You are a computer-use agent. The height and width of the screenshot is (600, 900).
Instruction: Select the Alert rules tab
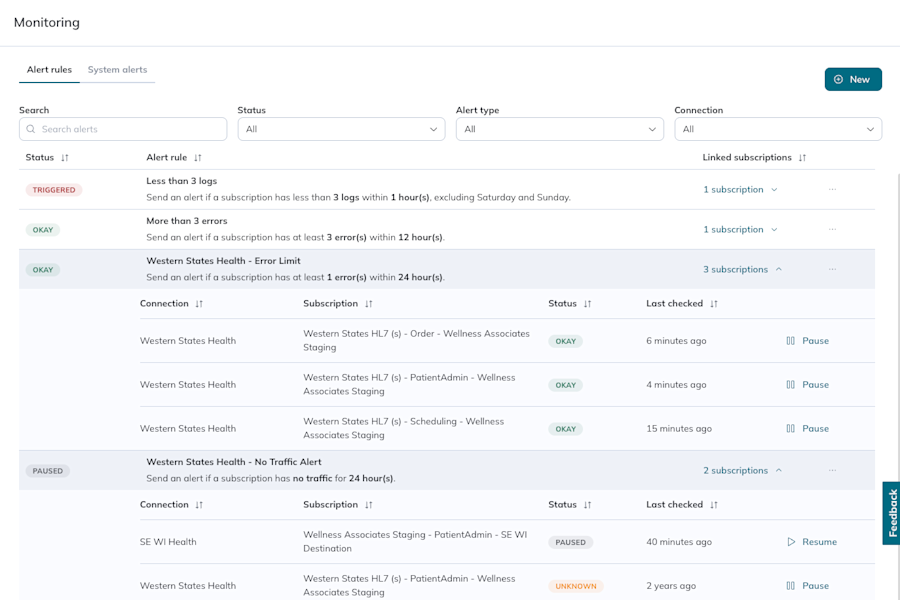pyautogui.click(x=49, y=69)
